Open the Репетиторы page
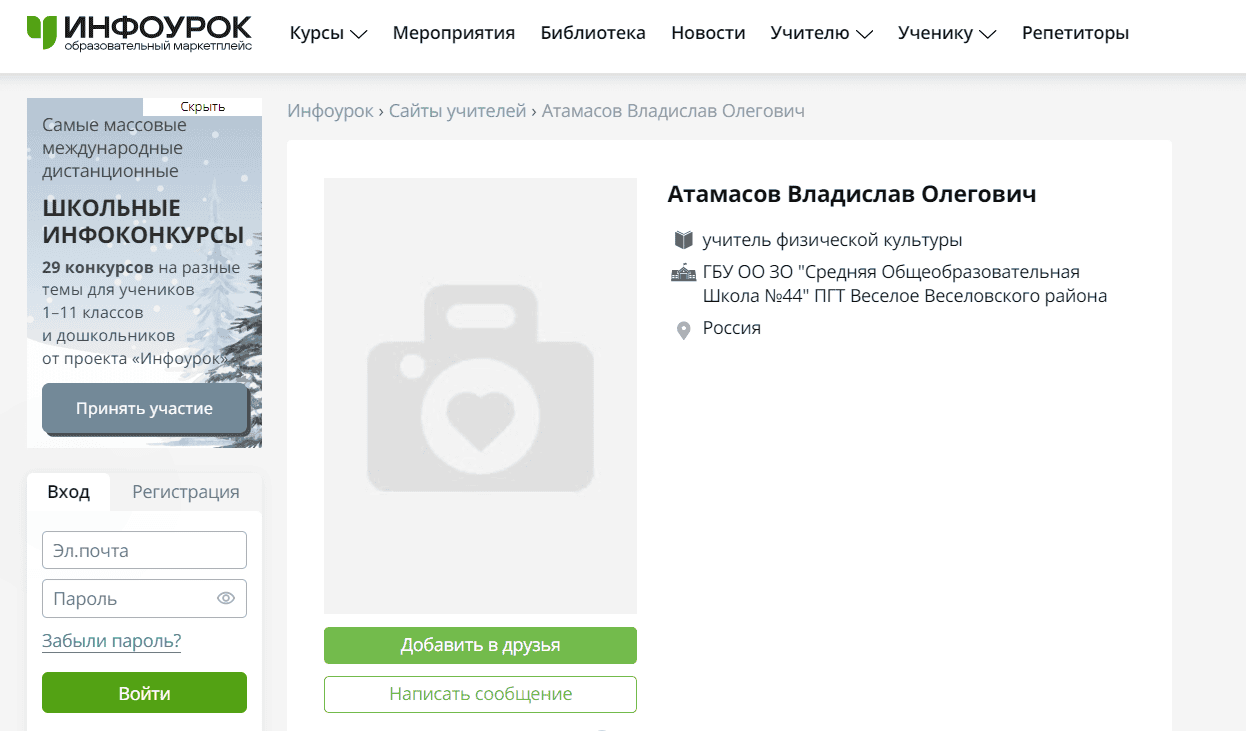Image resolution: width=1246 pixels, height=731 pixels. [x=1075, y=33]
